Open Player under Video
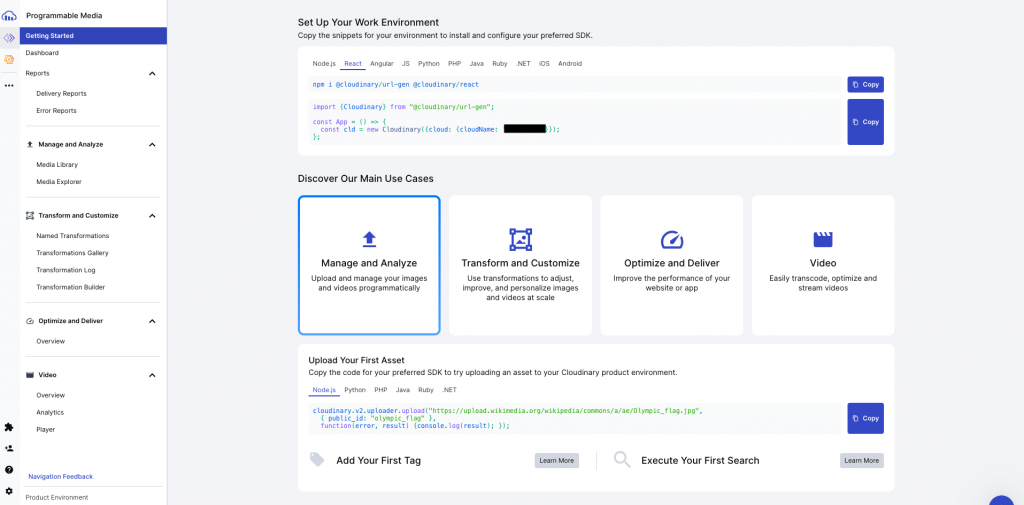 [46, 429]
